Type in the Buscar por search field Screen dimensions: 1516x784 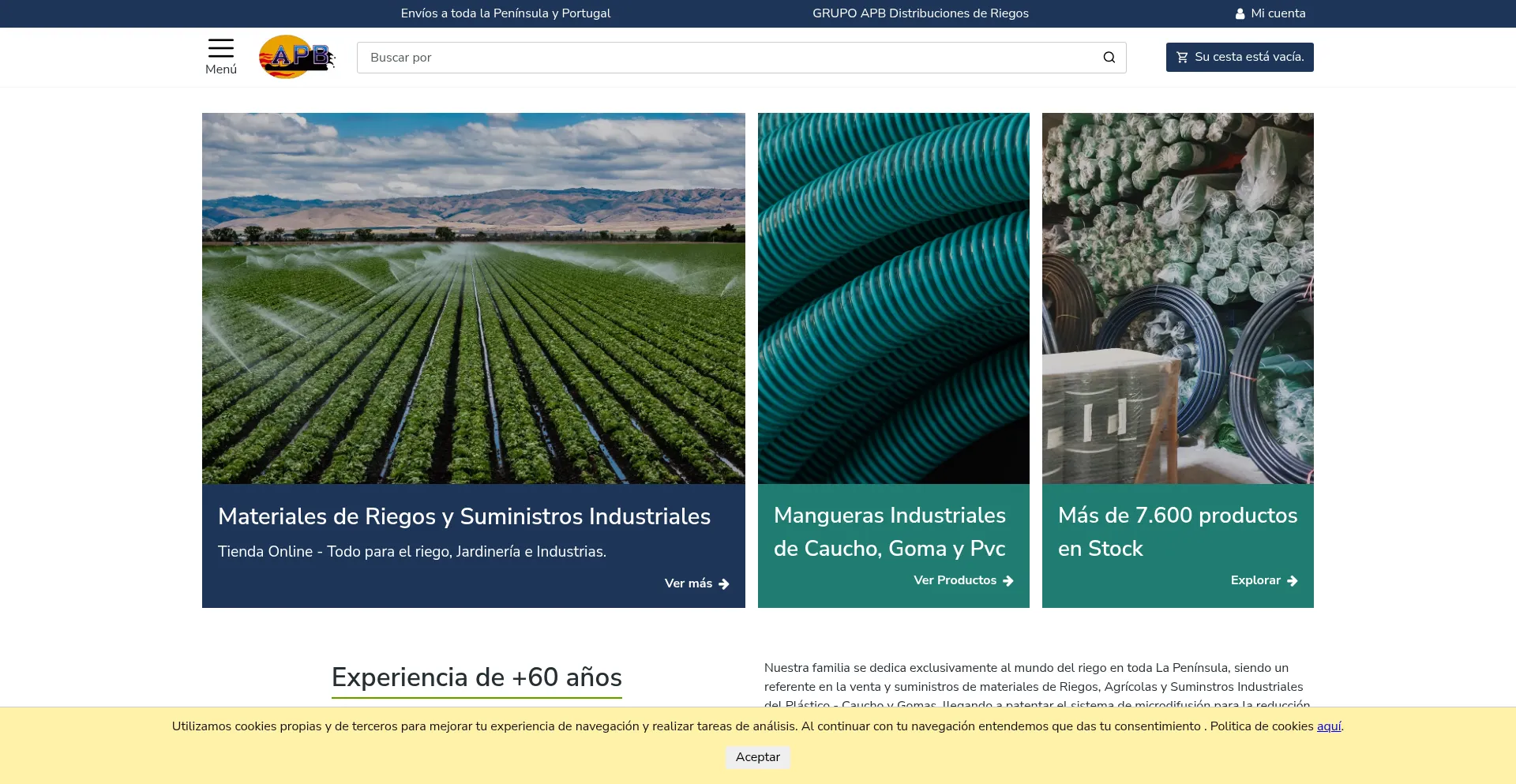(x=726, y=58)
